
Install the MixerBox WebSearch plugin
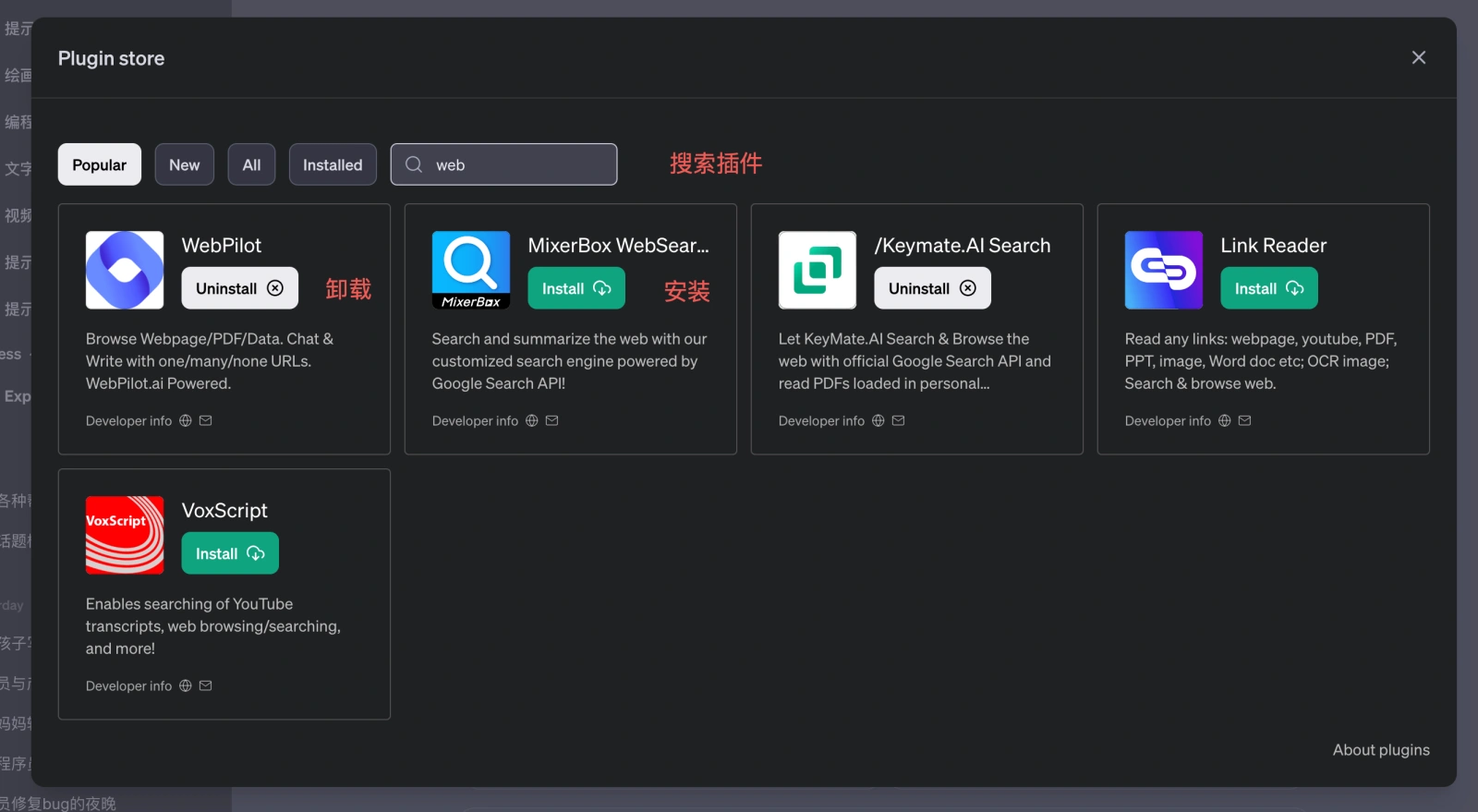(576, 288)
